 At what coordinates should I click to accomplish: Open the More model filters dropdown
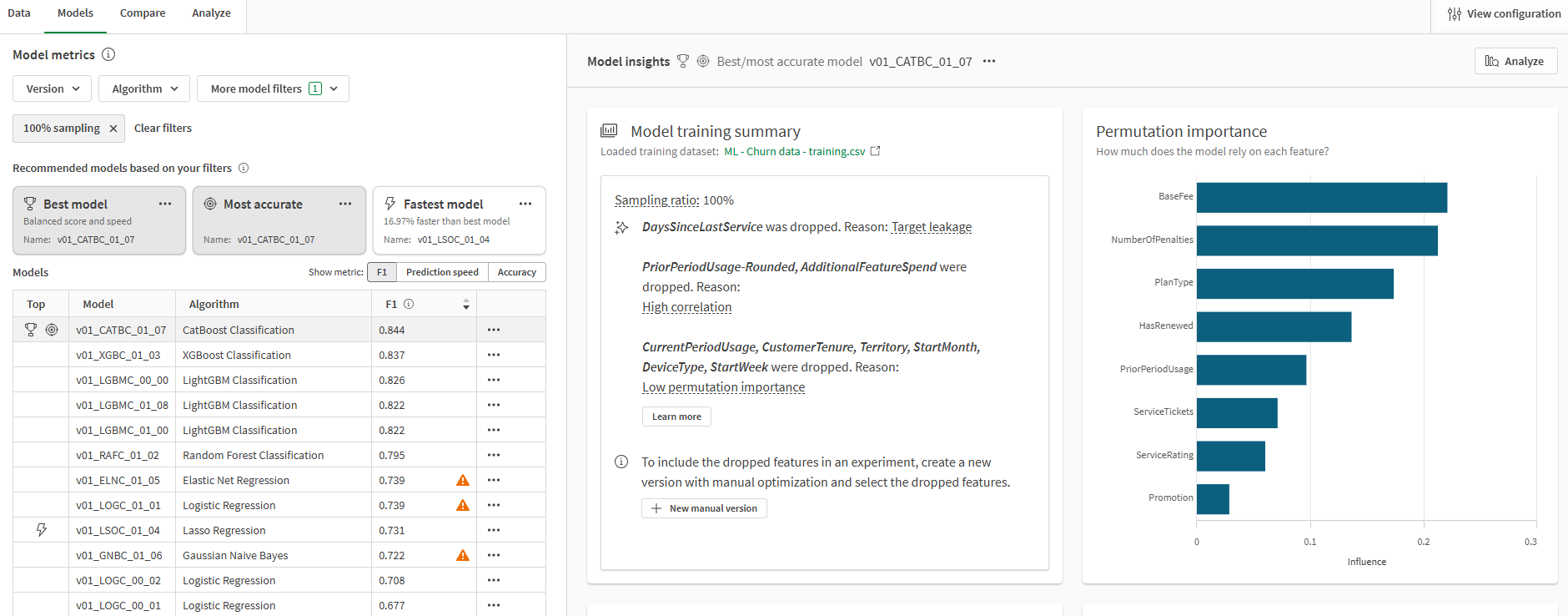click(x=273, y=88)
